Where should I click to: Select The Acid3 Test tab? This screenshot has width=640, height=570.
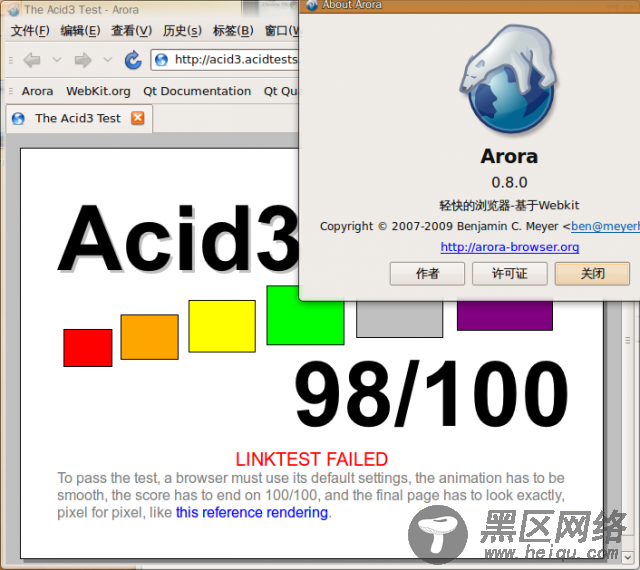[79, 118]
